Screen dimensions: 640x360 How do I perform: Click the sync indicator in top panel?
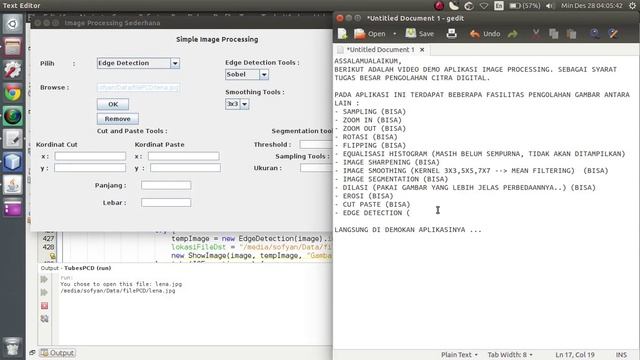[x=469, y=6]
